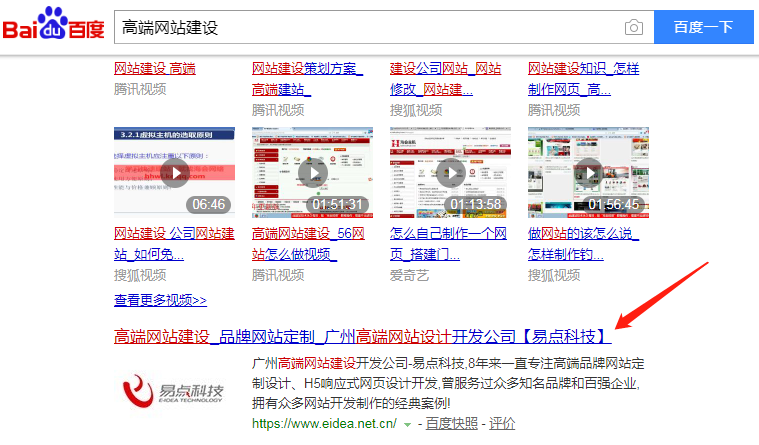Open https://www.eidea.net.cn/ URL

[324, 424]
